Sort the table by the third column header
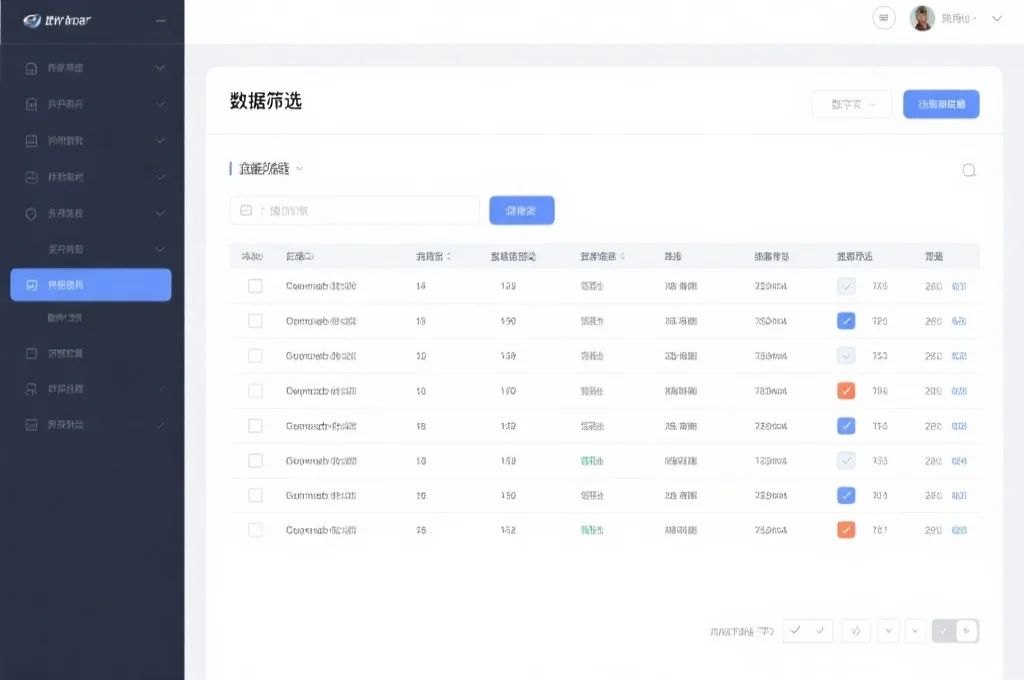Viewport: 1024px width, 680px height. (432, 255)
